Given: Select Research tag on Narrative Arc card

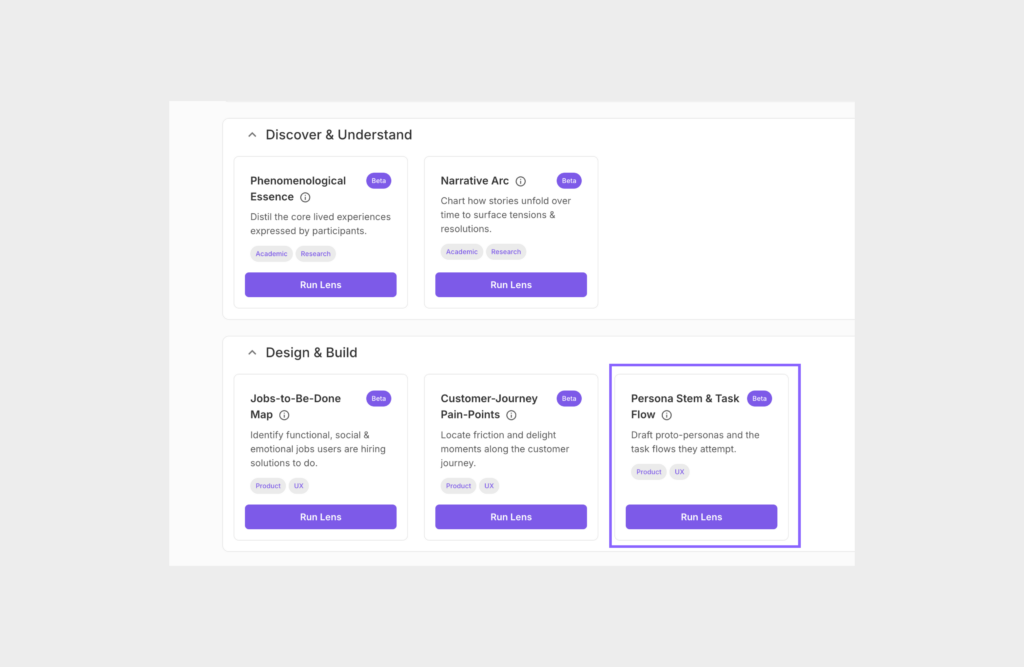Looking at the screenshot, I should pos(506,252).
